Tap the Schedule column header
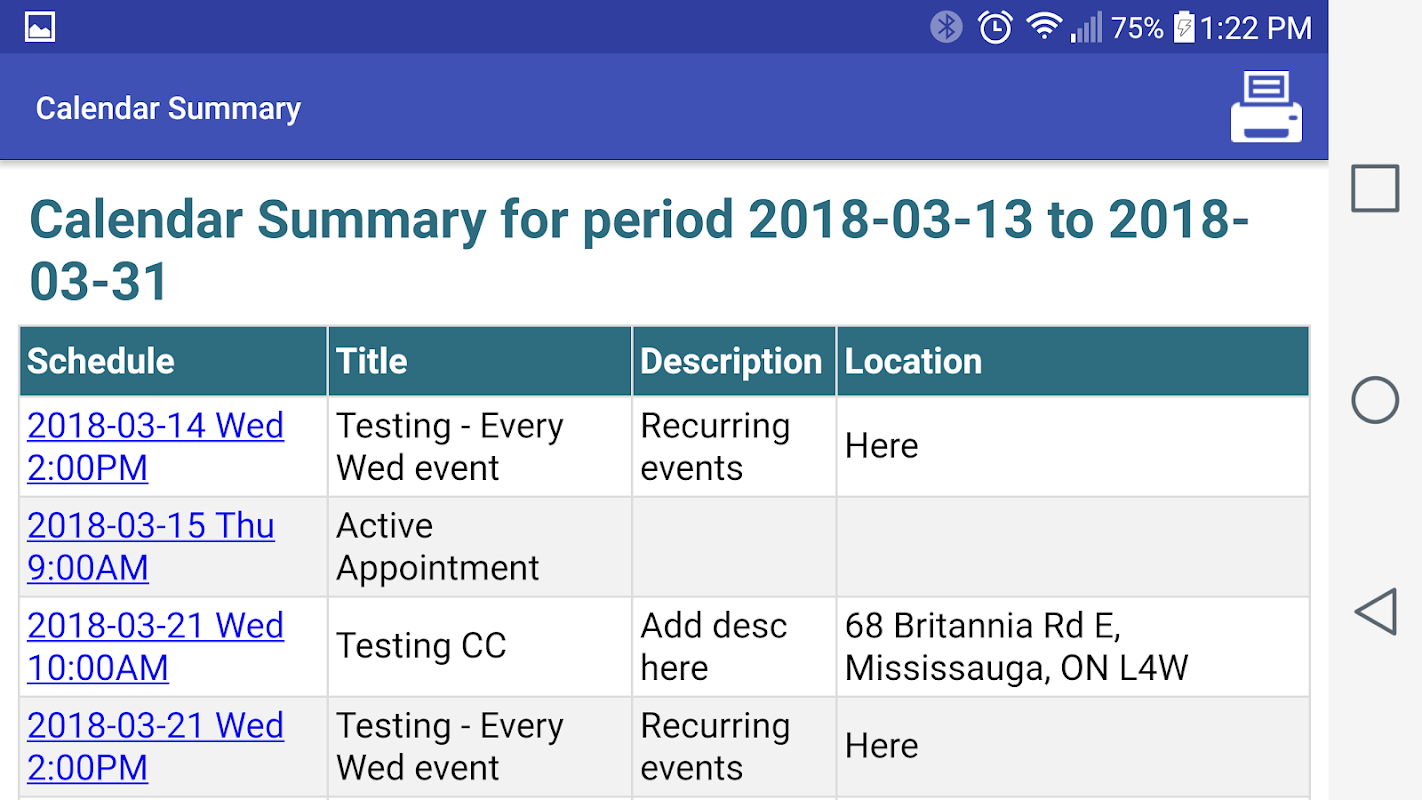The width and height of the screenshot is (1422, 800). (x=101, y=361)
